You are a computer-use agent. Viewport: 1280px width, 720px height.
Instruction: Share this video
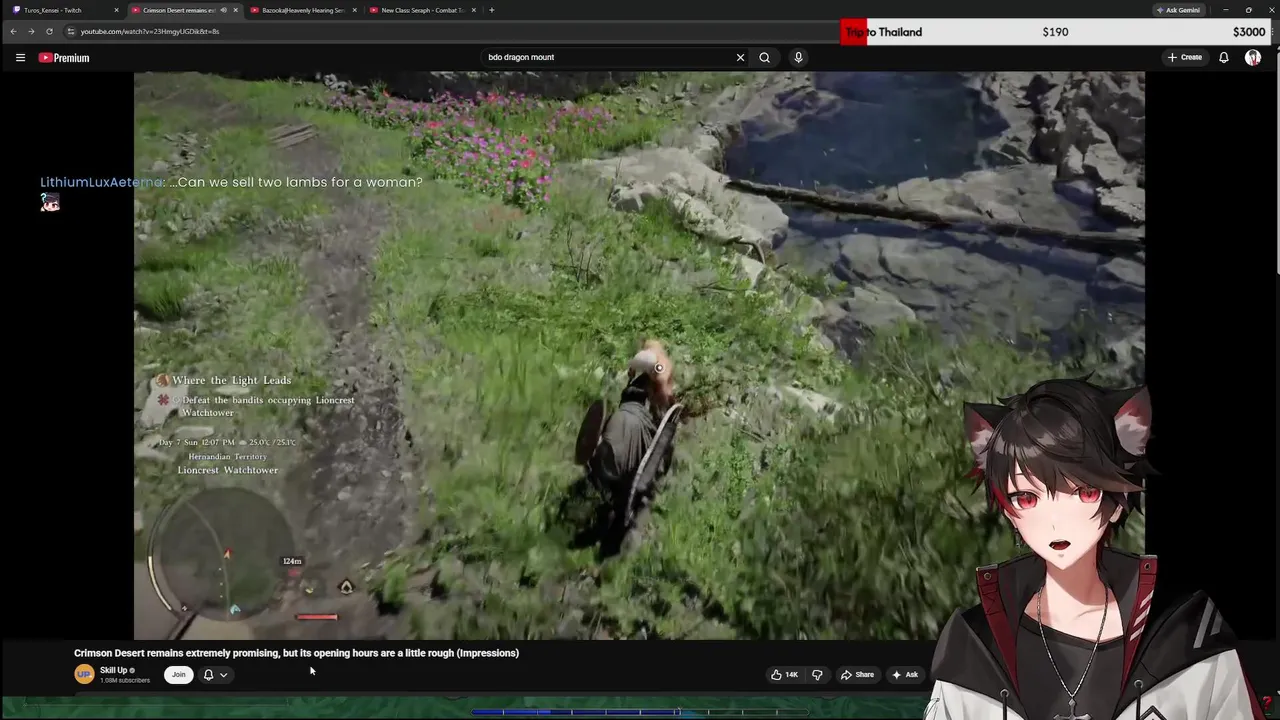point(857,674)
